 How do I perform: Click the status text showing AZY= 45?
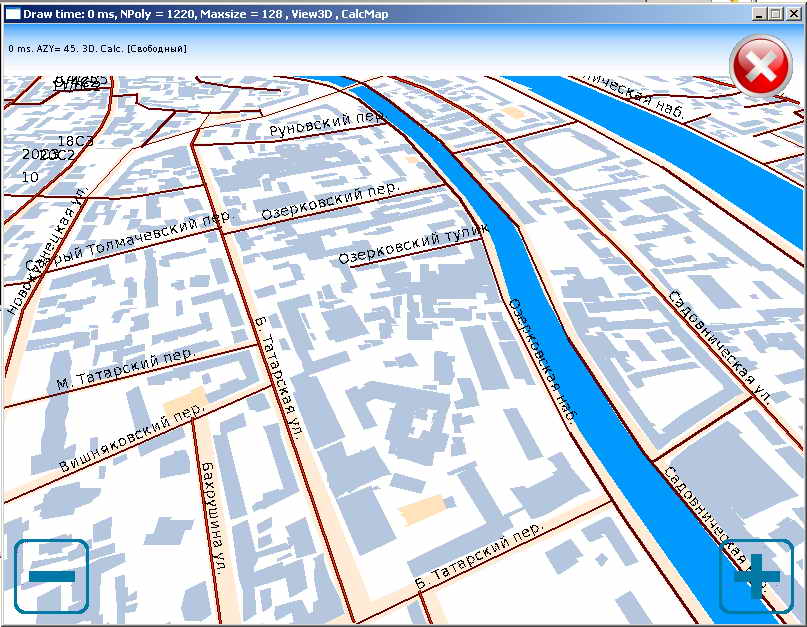[x=97, y=48]
